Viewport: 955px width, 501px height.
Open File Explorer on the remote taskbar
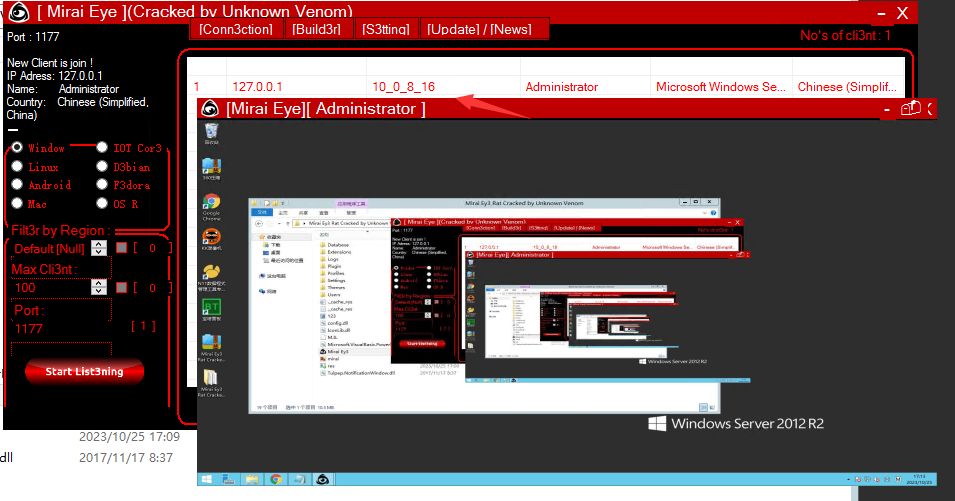(252, 480)
